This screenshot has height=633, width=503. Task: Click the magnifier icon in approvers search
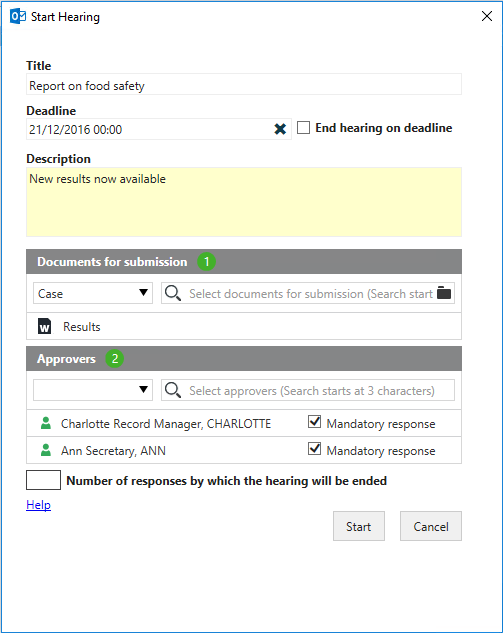point(173,390)
